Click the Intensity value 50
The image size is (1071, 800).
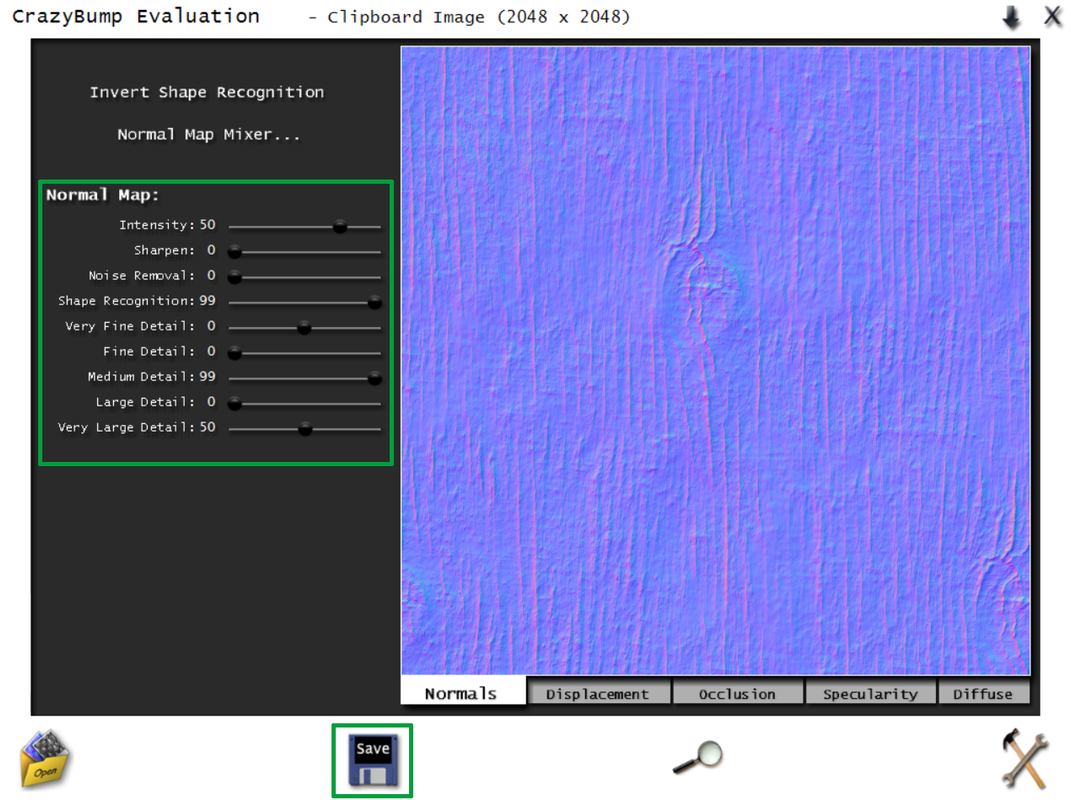click(x=208, y=225)
